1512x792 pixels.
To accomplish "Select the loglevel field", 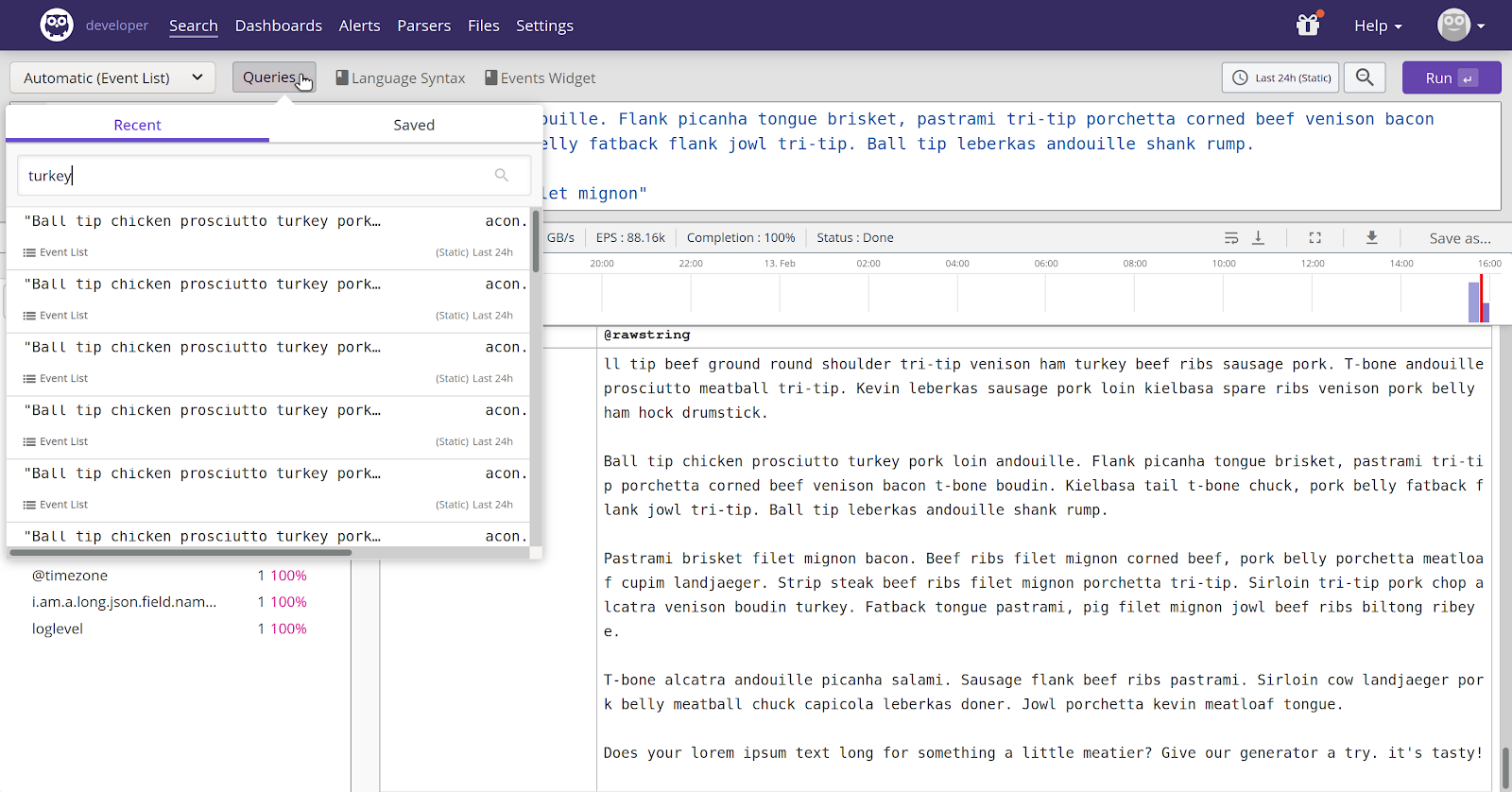I will point(58,628).
